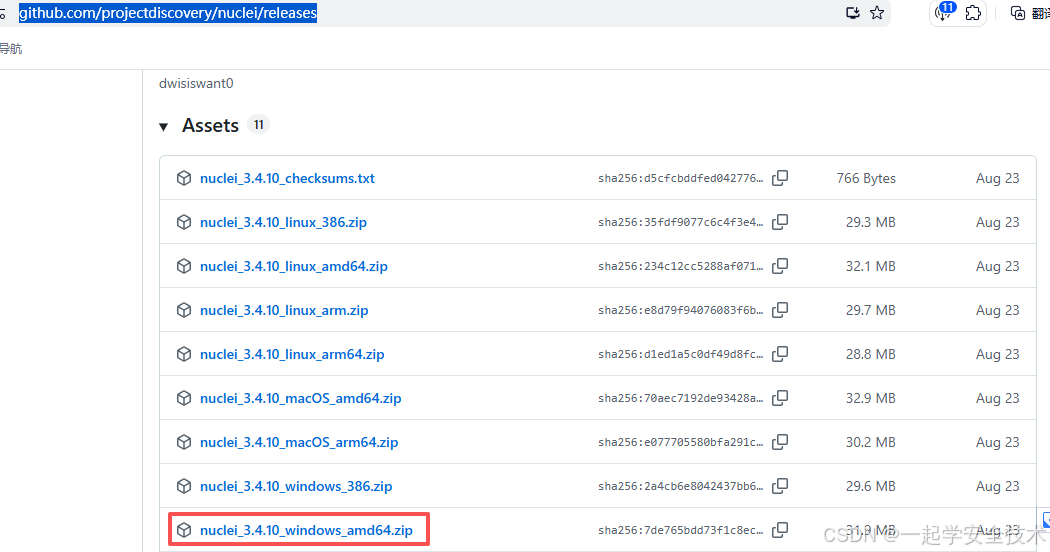This screenshot has height=552, width=1050.
Task: Select sha256:2a4cb6e8042437bb6 hash text
Action: (680, 486)
